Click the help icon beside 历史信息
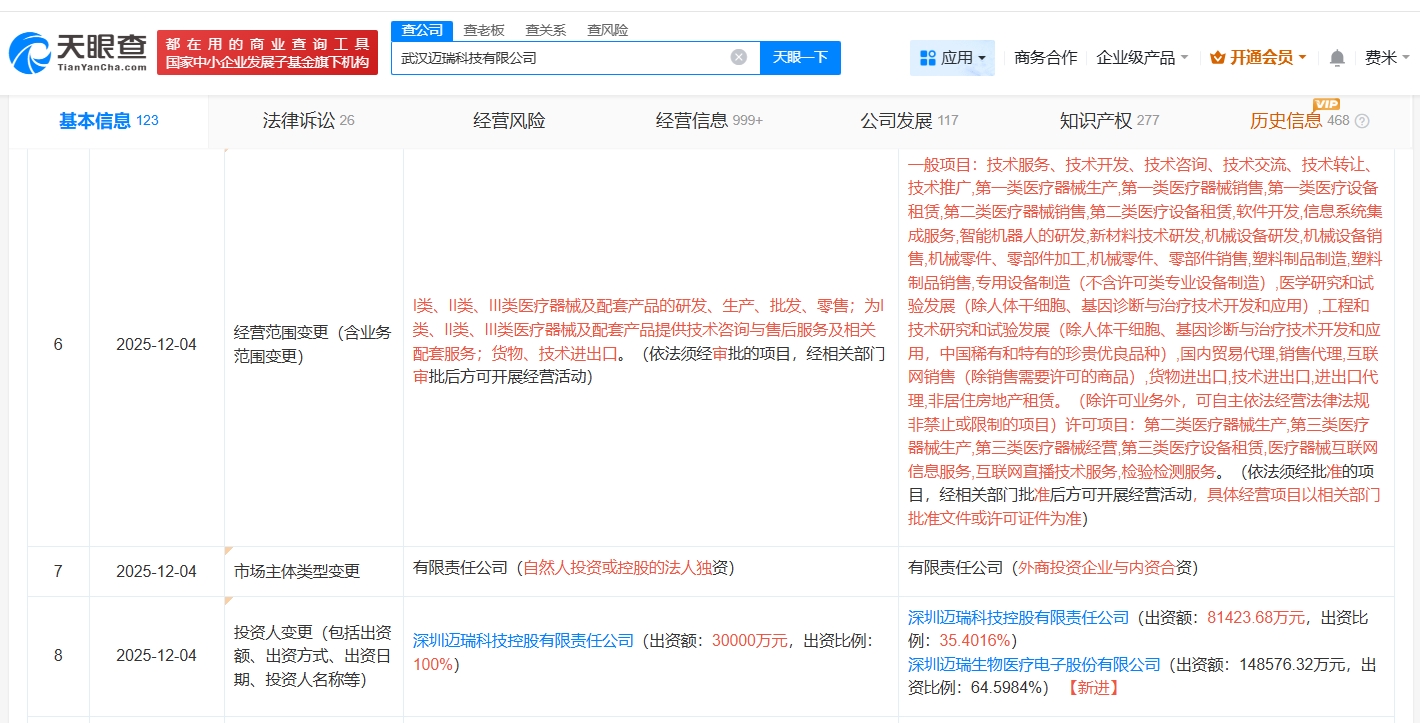This screenshot has height=723, width=1420. coord(1362,121)
